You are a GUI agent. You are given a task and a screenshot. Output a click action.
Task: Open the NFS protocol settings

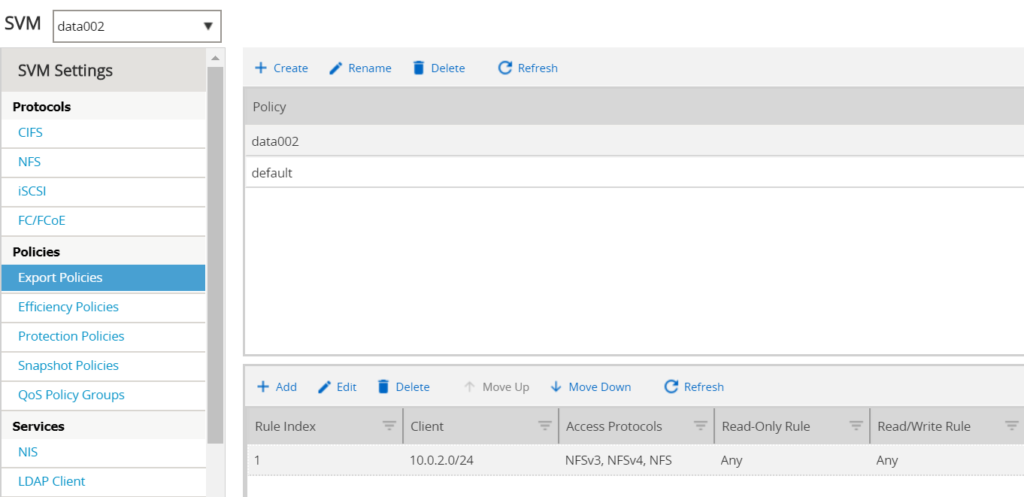point(29,162)
